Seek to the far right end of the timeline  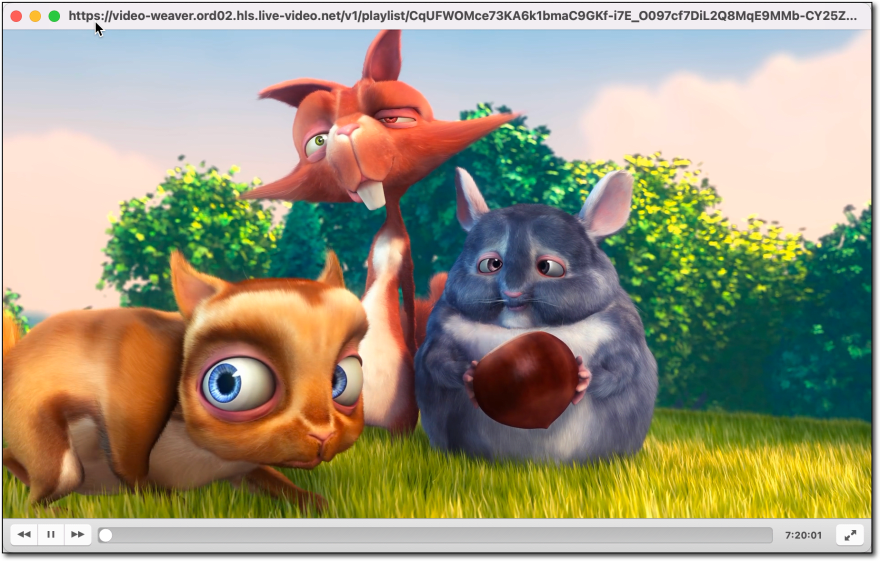pos(770,535)
